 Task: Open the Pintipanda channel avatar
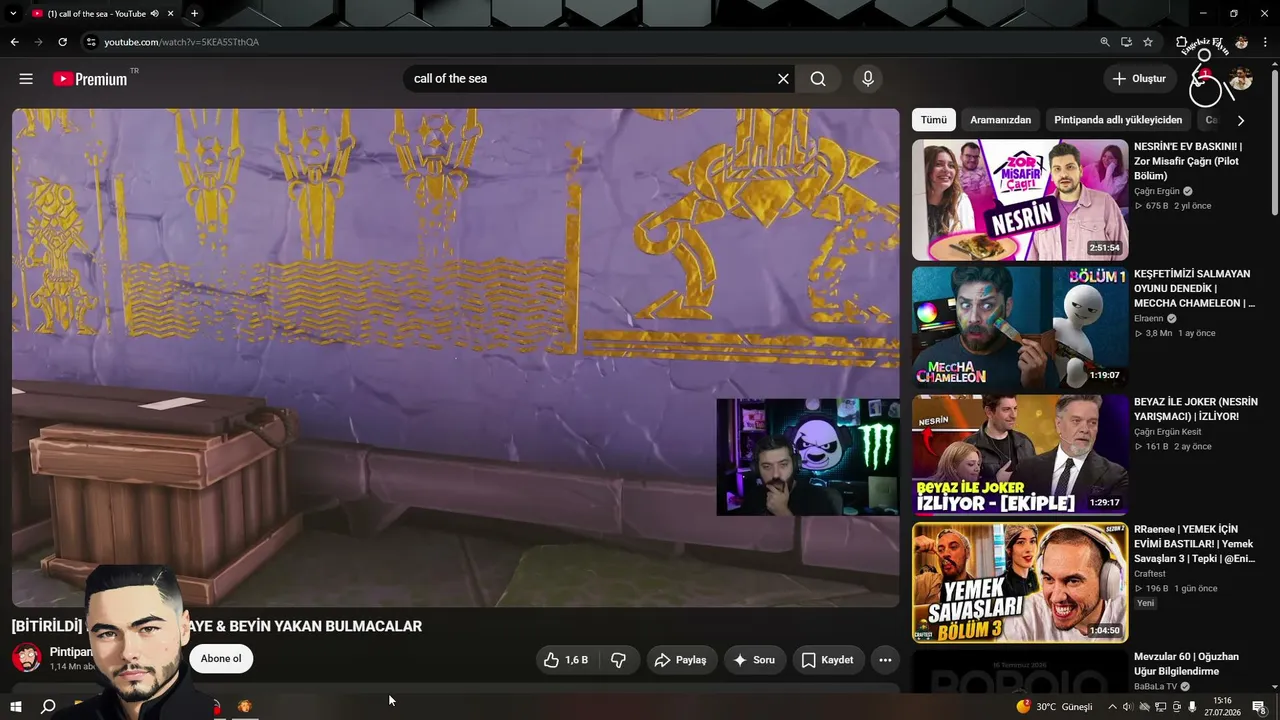point(27,658)
